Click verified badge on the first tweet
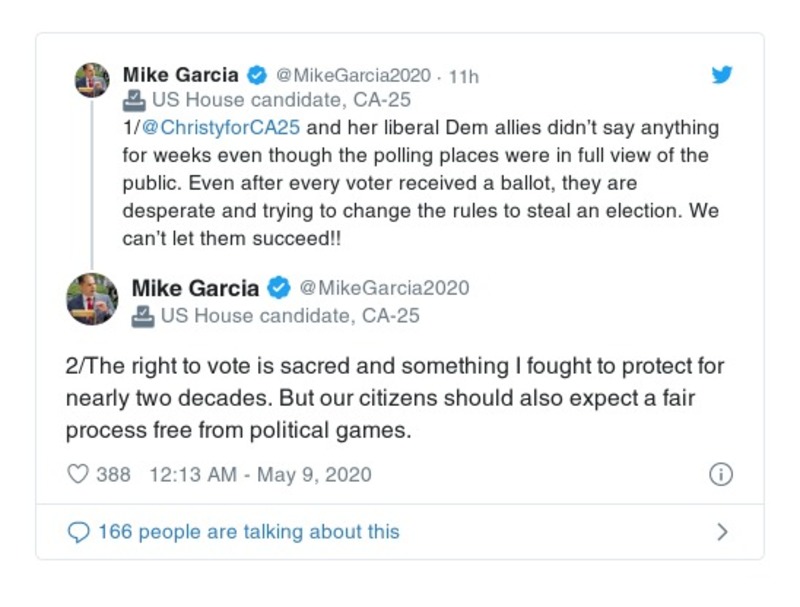This screenshot has width=800, height=607. pos(257,76)
